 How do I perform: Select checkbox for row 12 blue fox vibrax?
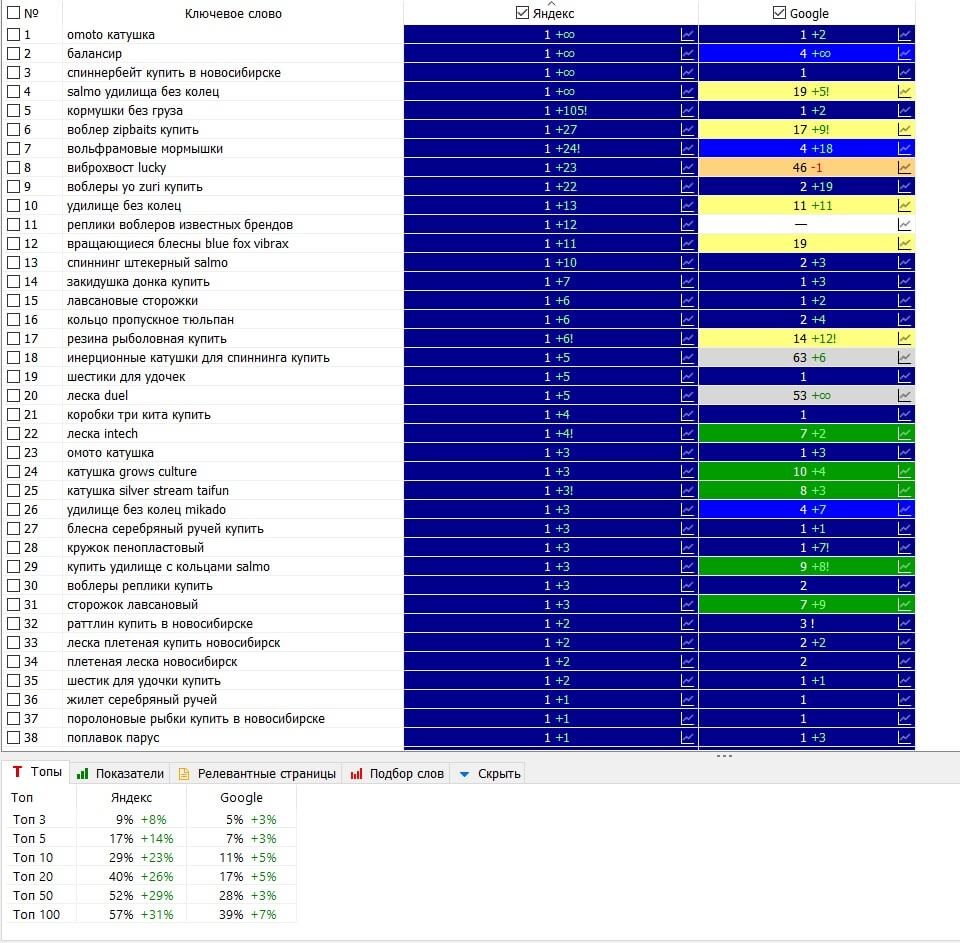point(13,244)
